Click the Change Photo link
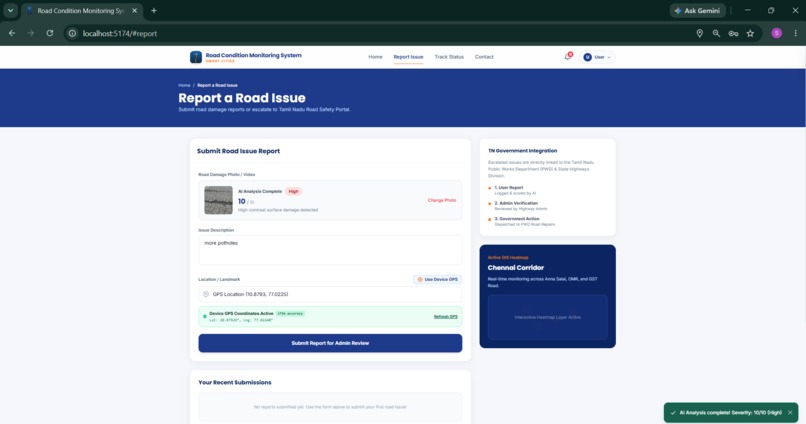 (x=442, y=200)
